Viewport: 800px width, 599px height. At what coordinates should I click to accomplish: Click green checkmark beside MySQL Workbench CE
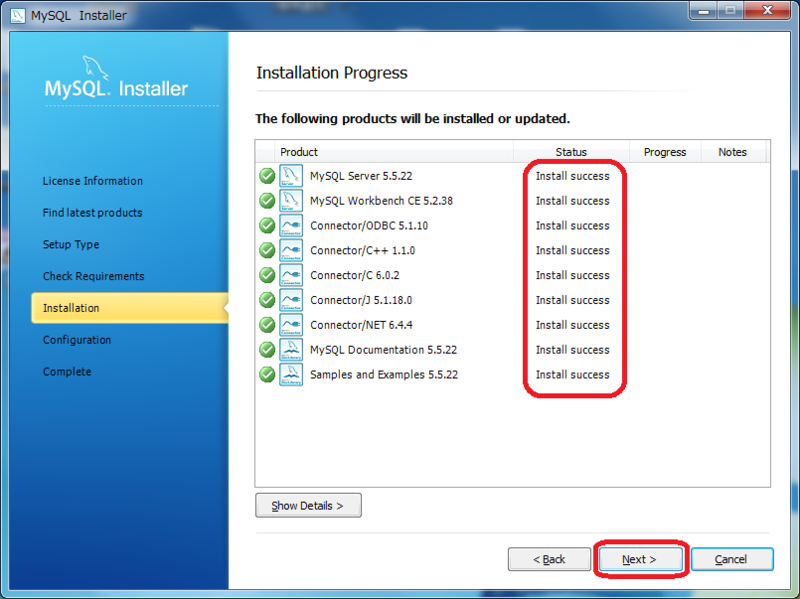coord(267,201)
